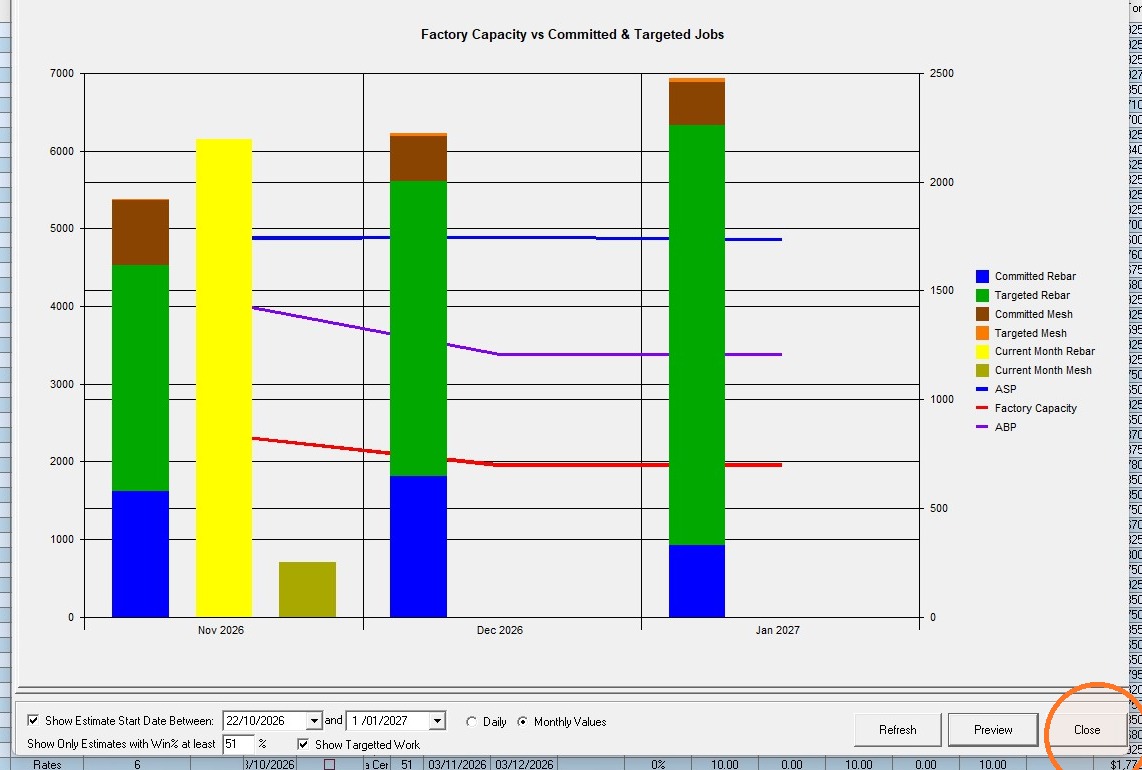This screenshot has width=1142, height=770.
Task: Click the Committed Rebar blue legend swatch
Action: pyautogui.click(x=982, y=276)
